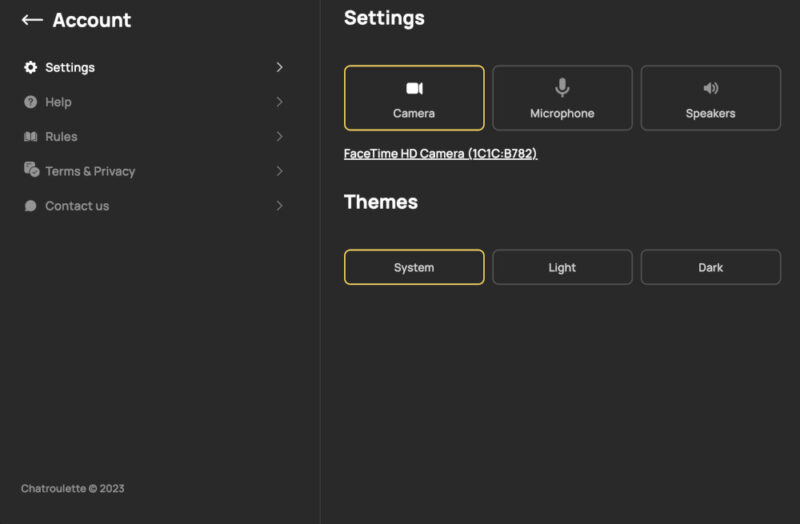The height and width of the screenshot is (524, 800).
Task: Expand the Help chevron
Action: click(x=279, y=102)
